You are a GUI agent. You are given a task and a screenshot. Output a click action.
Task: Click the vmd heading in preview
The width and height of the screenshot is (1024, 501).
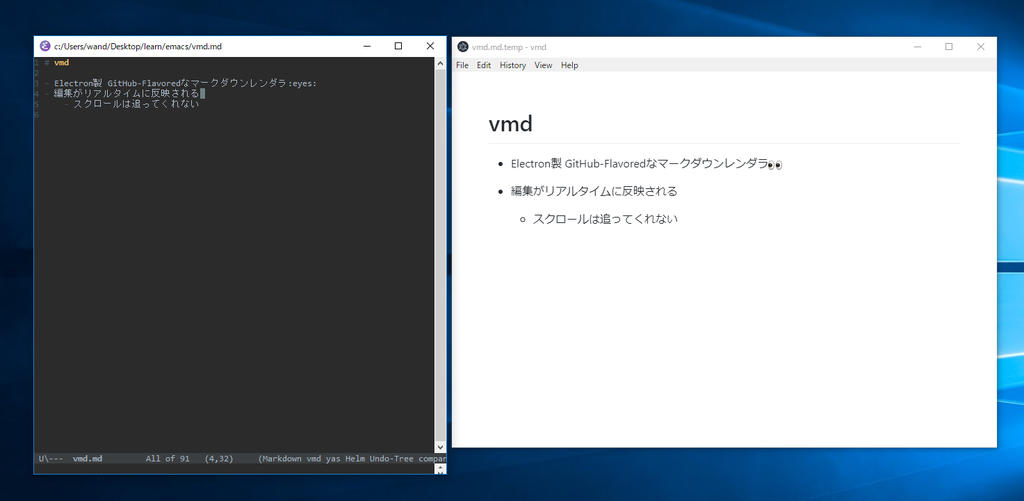[511, 123]
